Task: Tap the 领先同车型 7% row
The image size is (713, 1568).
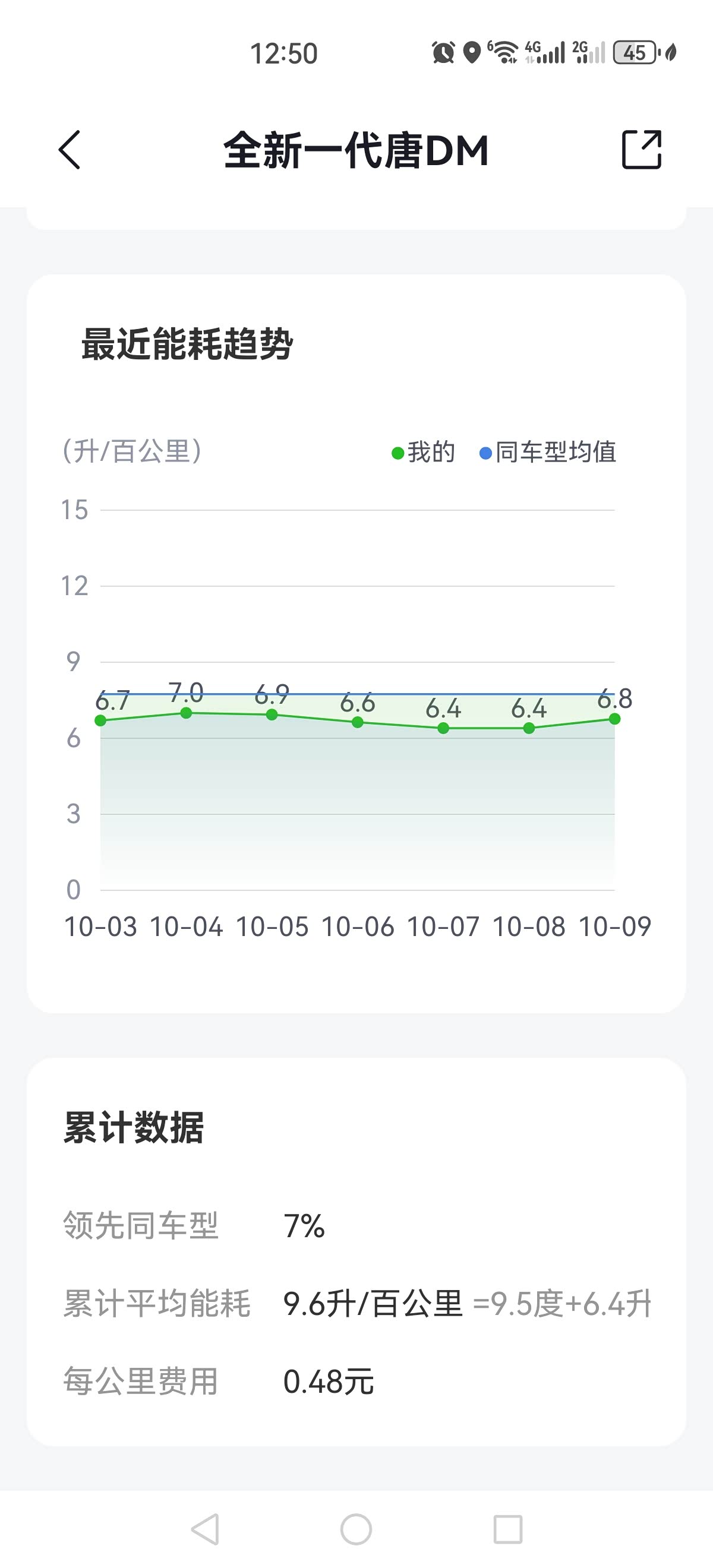Action: [195, 1225]
